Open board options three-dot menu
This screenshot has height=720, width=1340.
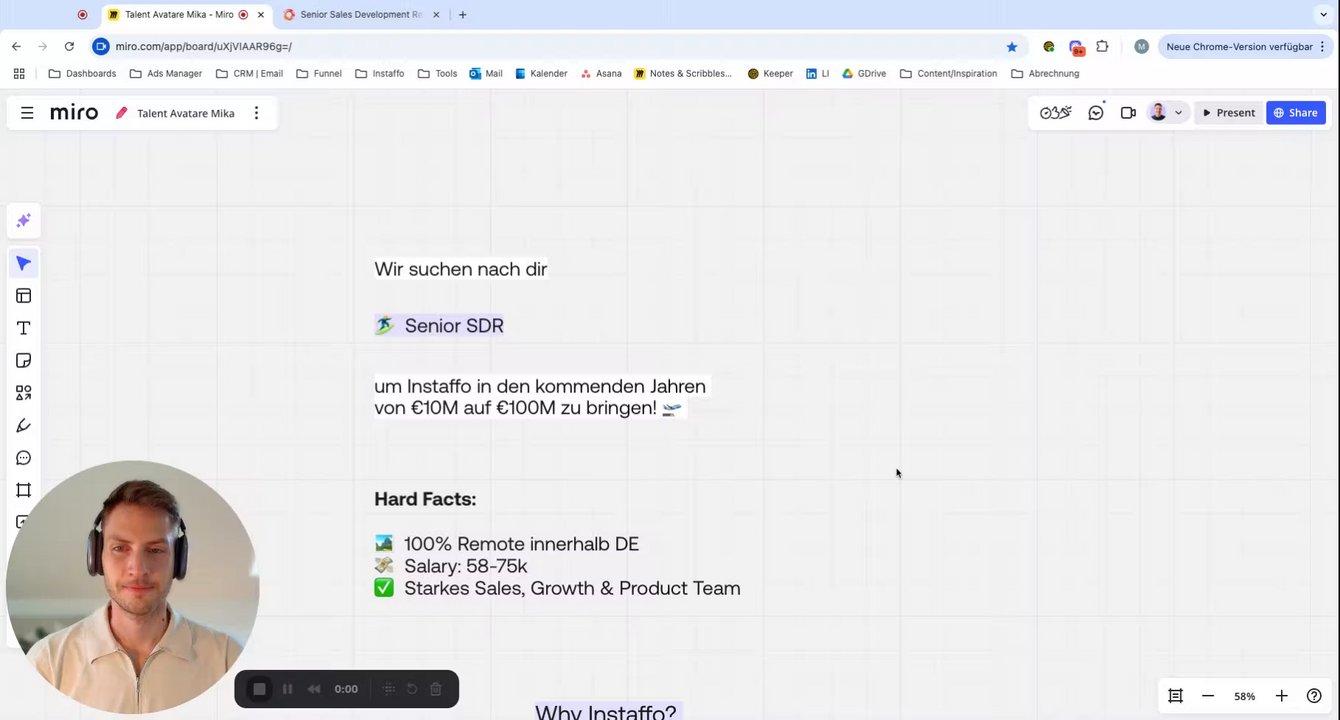pos(256,113)
